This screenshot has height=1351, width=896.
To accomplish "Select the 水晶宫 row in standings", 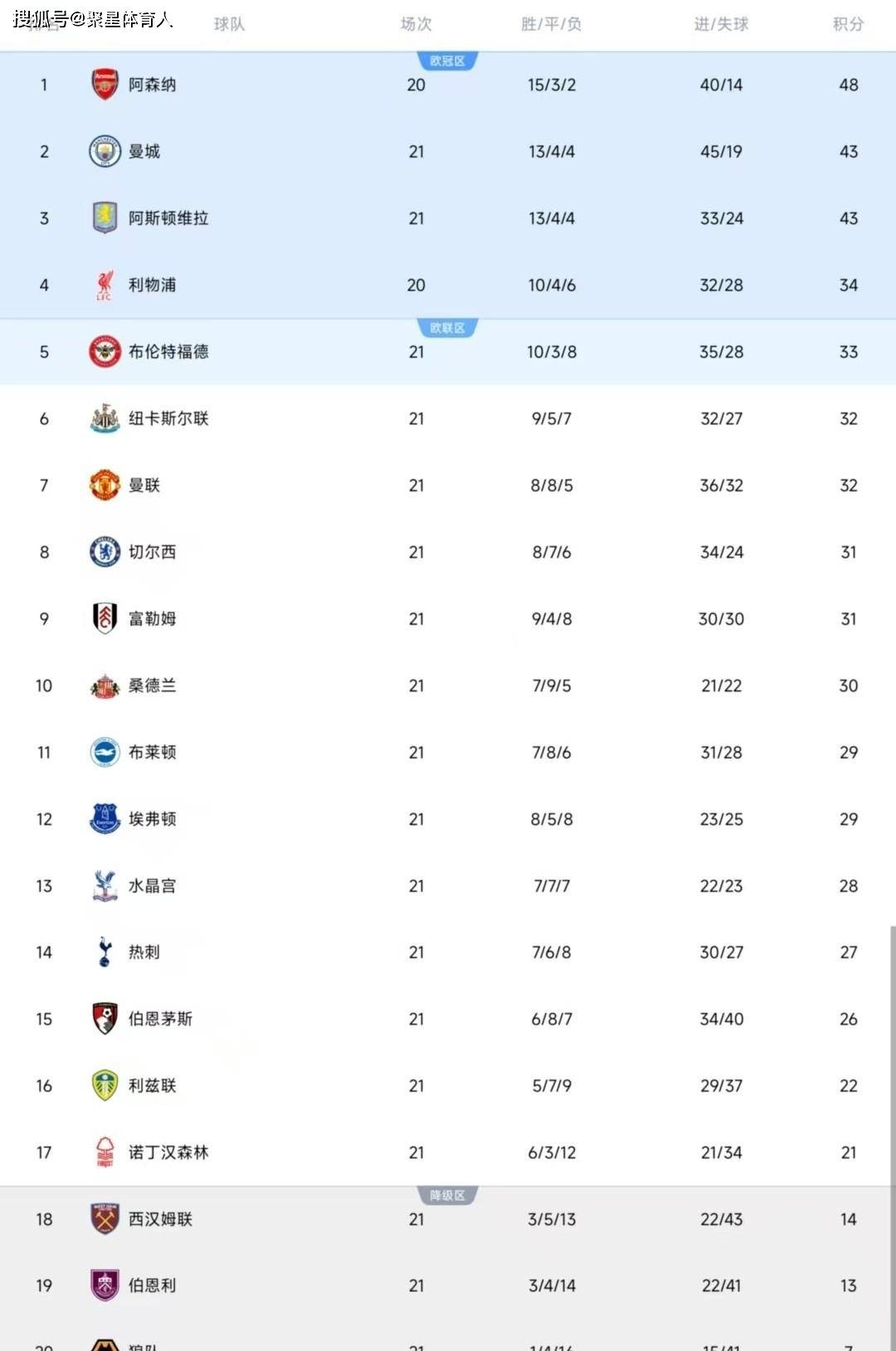I will click(x=448, y=885).
